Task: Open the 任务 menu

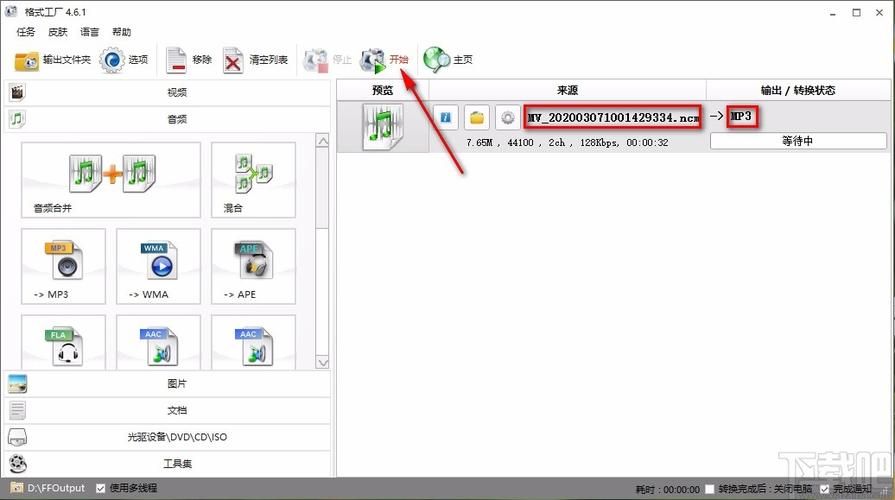Action: tap(26, 32)
